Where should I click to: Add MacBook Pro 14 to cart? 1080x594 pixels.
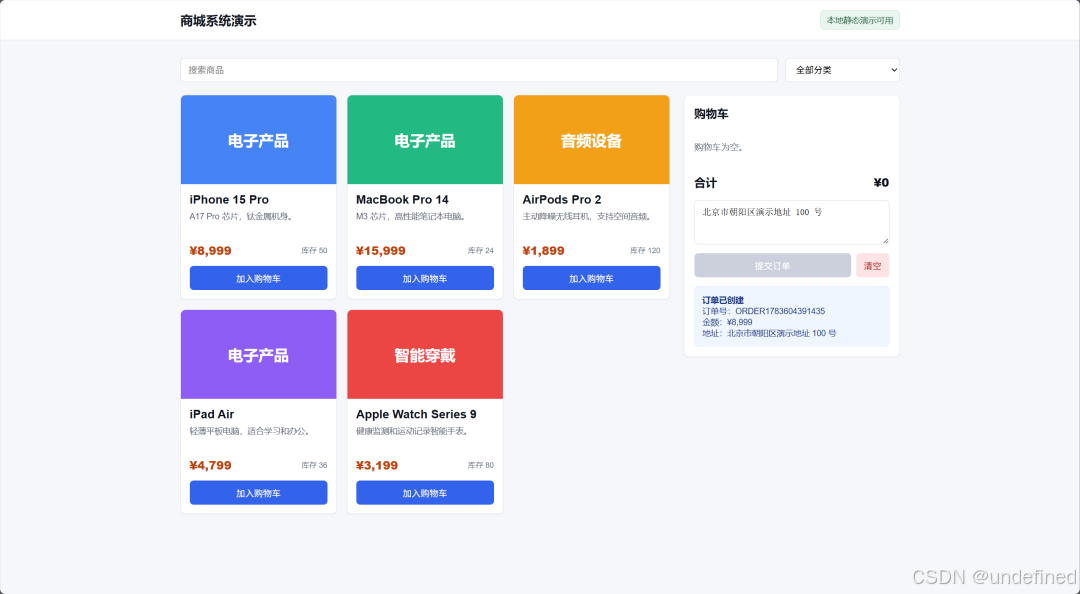point(425,278)
